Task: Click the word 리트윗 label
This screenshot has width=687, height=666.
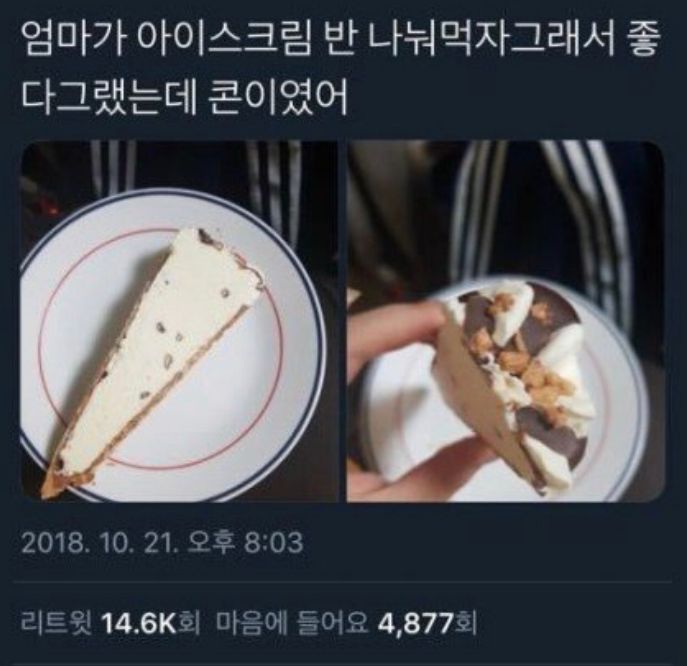Action: coord(57,623)
